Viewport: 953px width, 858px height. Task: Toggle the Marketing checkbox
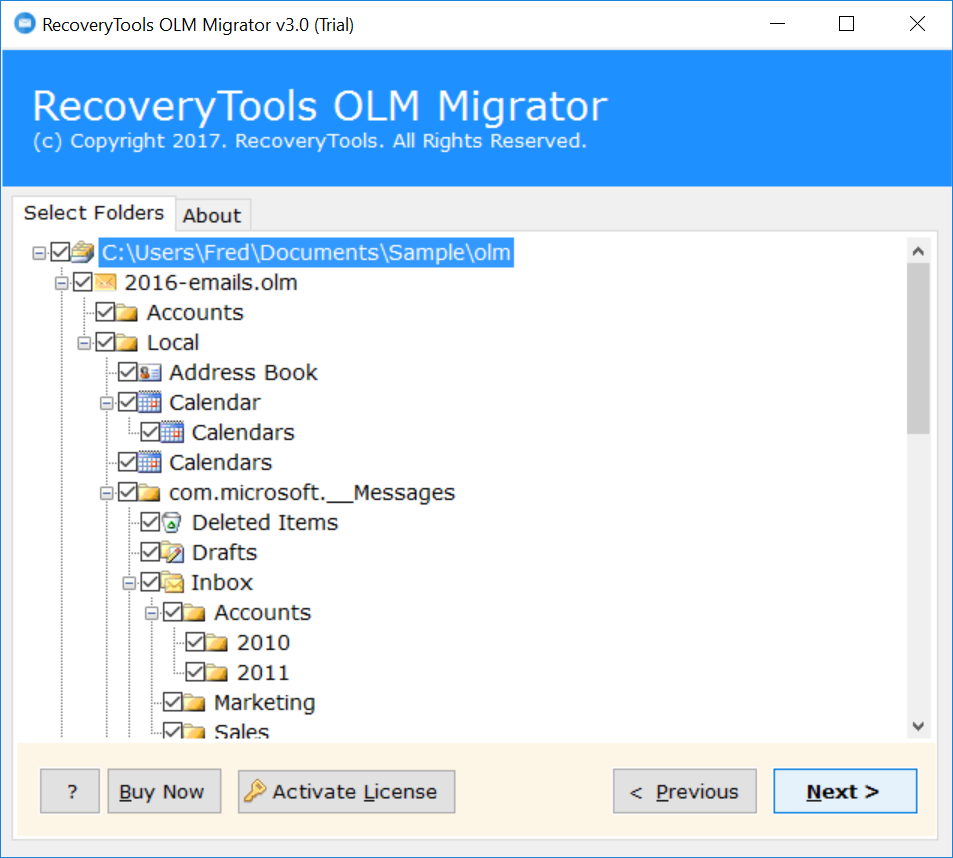click(x=173, y=702)
